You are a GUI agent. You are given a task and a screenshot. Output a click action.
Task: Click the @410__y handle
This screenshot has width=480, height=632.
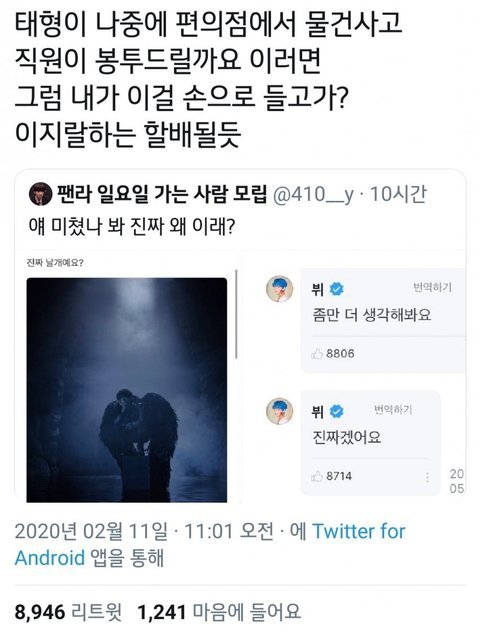(x=313, y=195)
